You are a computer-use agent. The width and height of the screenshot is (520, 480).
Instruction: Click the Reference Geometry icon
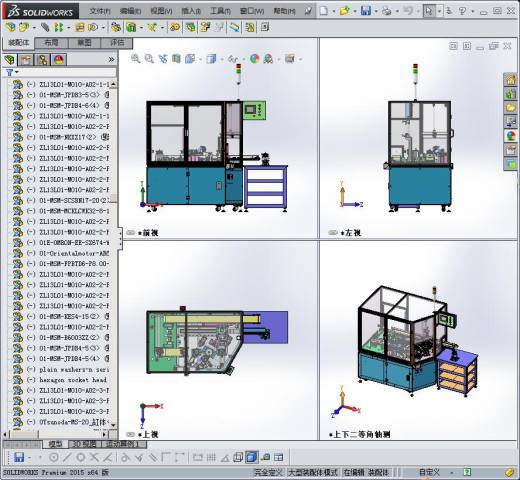pyautogui.click(x=152, y=27)
